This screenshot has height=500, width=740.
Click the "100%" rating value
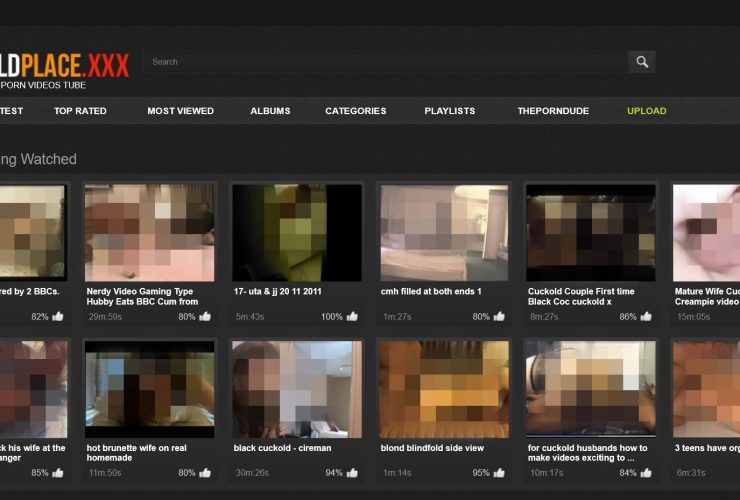pyautogui.click(x=332, y=316)
